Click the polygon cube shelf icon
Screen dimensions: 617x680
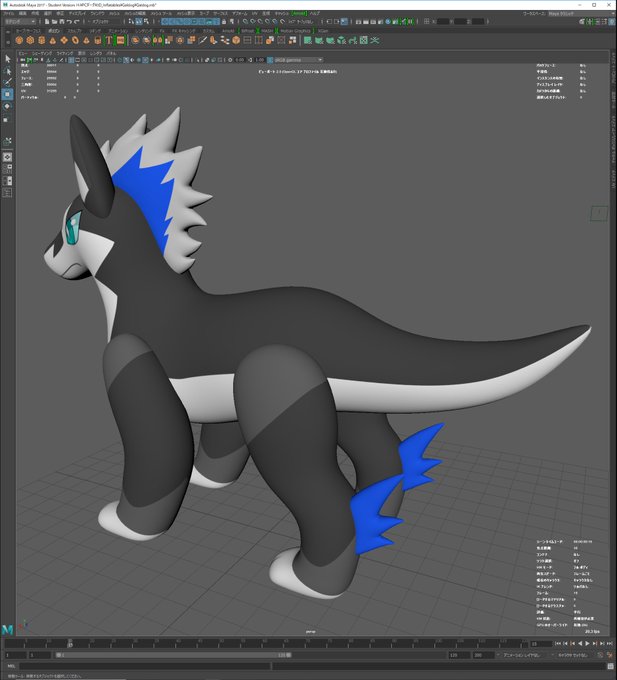[x=30, y=40]
